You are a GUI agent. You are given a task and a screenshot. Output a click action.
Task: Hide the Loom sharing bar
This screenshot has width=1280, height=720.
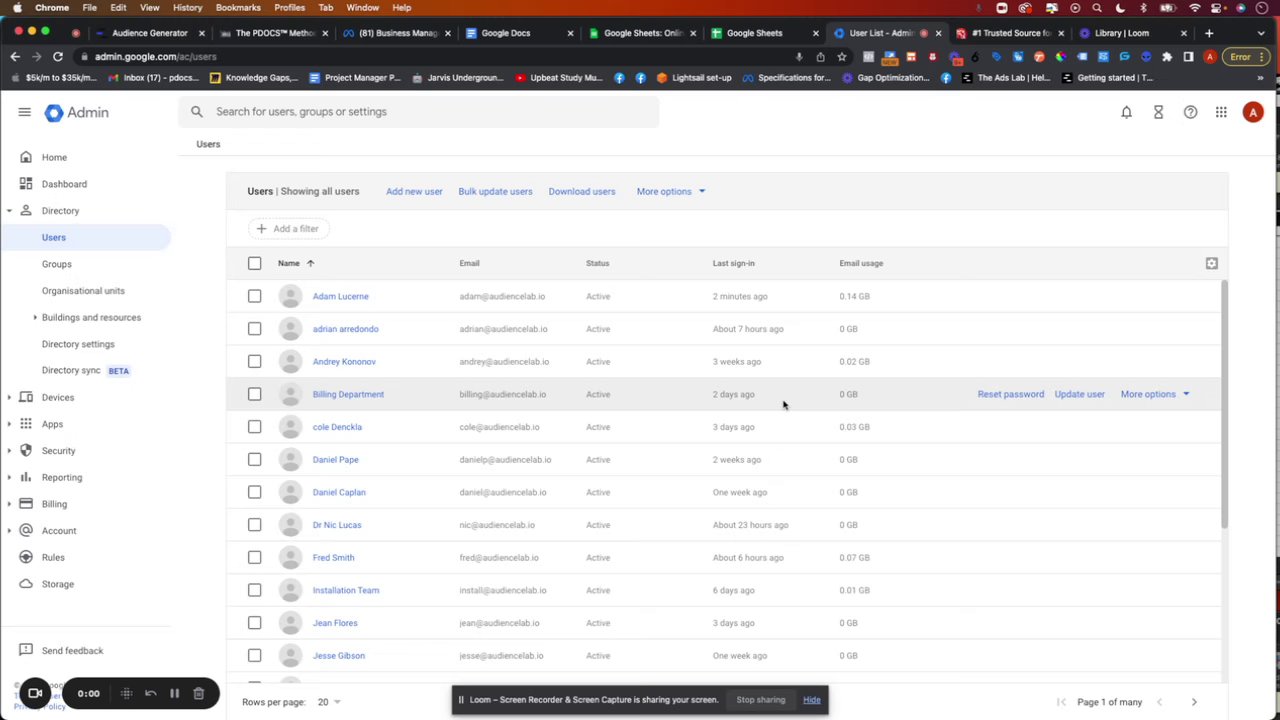(x=811, y=700)
